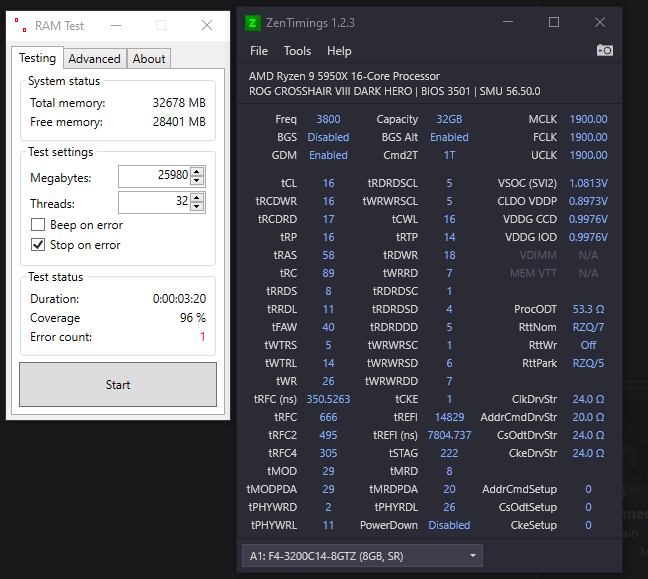Open the Help menu in ZenTimings
Screen dimensions: 648x579
(339, 51)
